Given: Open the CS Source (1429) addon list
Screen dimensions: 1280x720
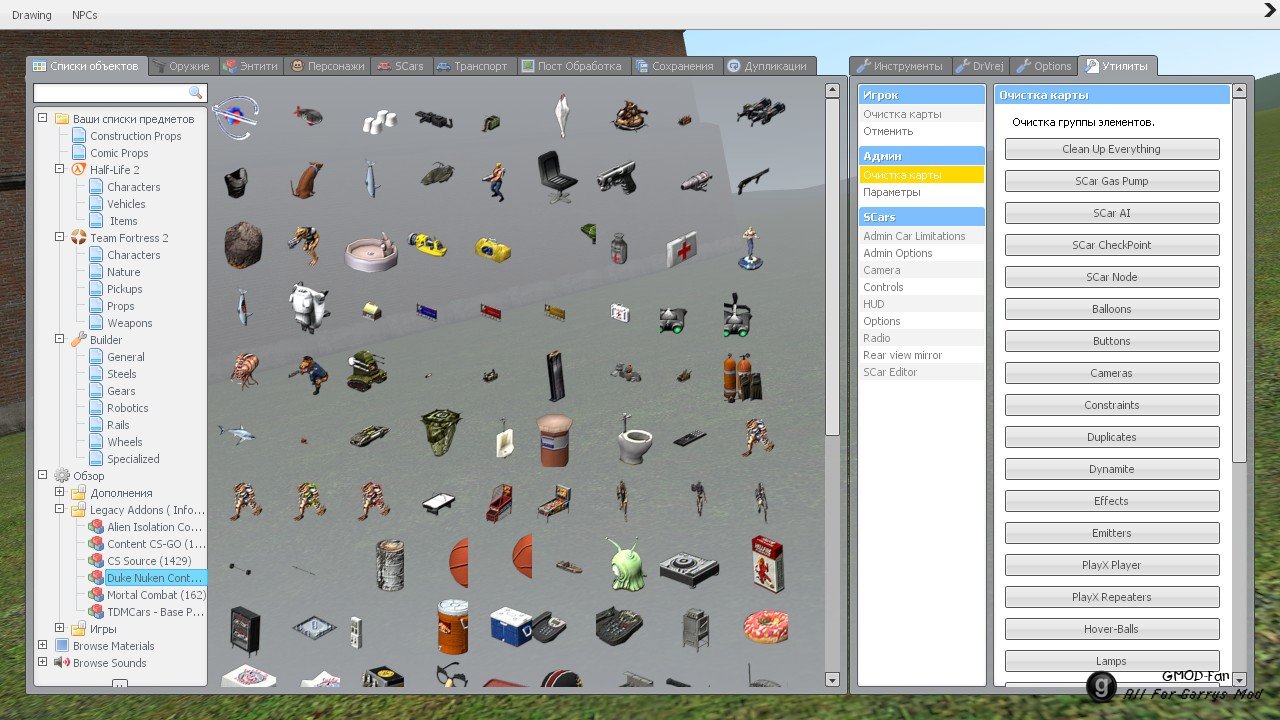Looking at the screenshot, I should coord(149,561).
